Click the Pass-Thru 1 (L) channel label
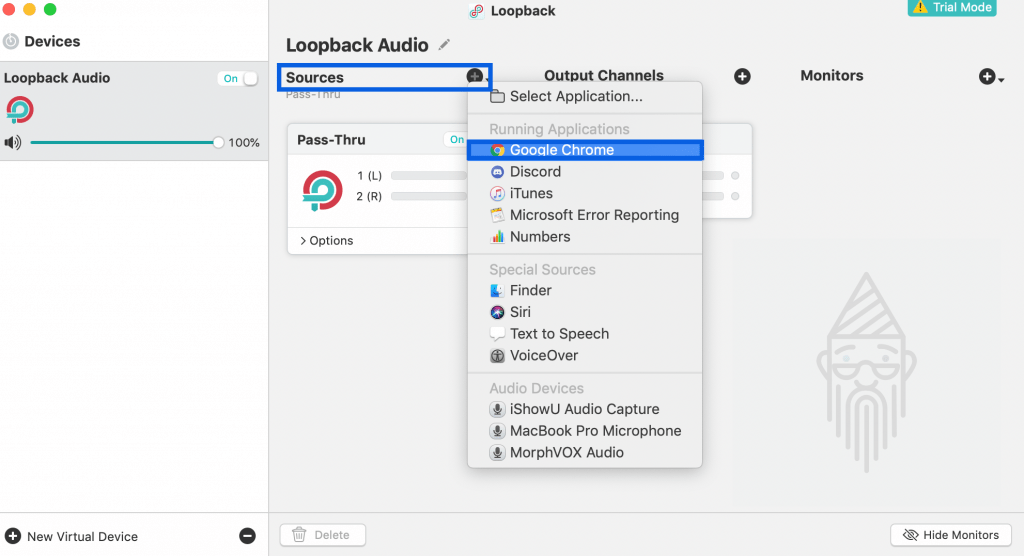This screenshot has height=556, width=1024. point(369,176)
